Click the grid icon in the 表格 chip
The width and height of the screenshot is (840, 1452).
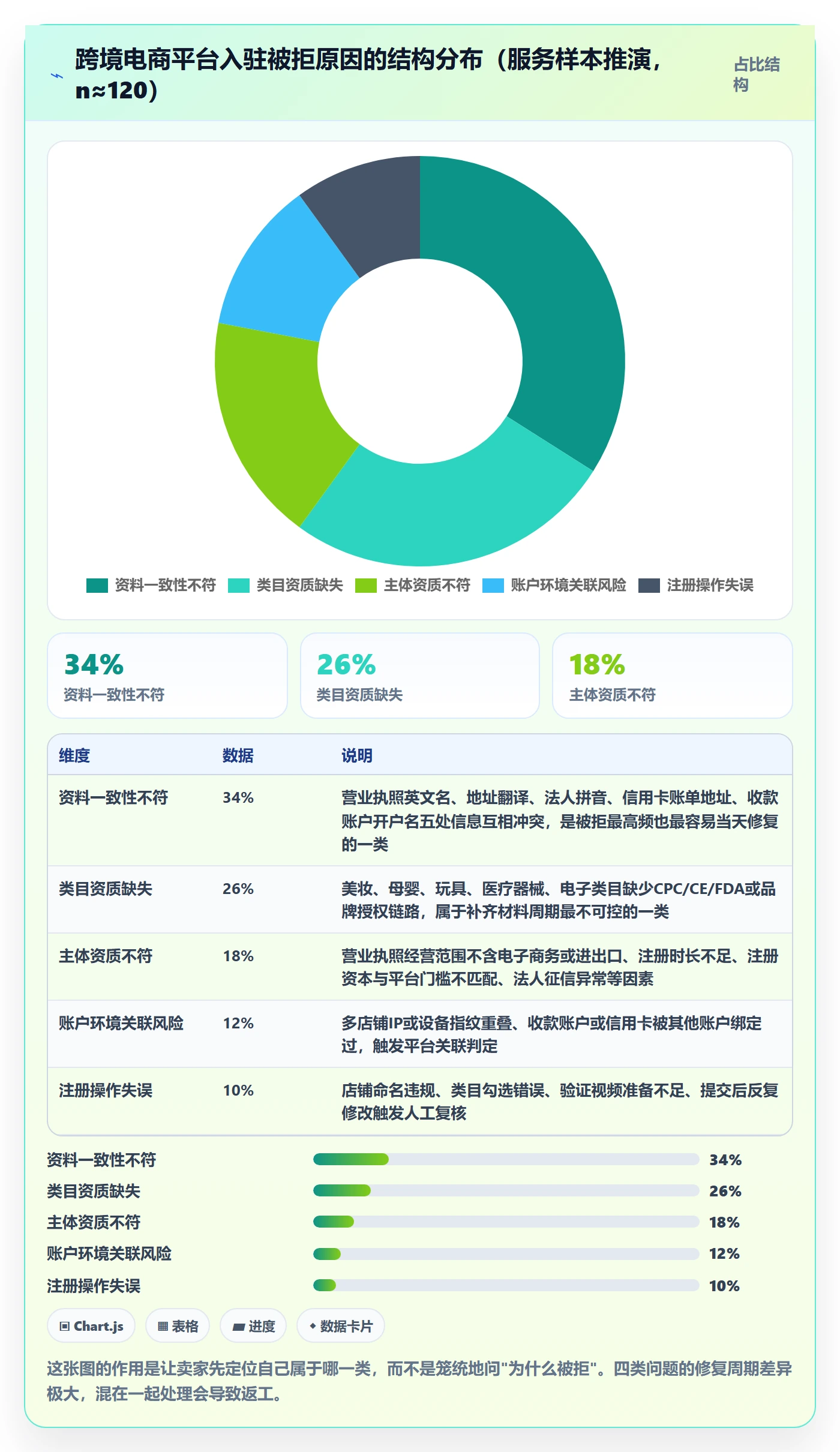pos(163,1326)
